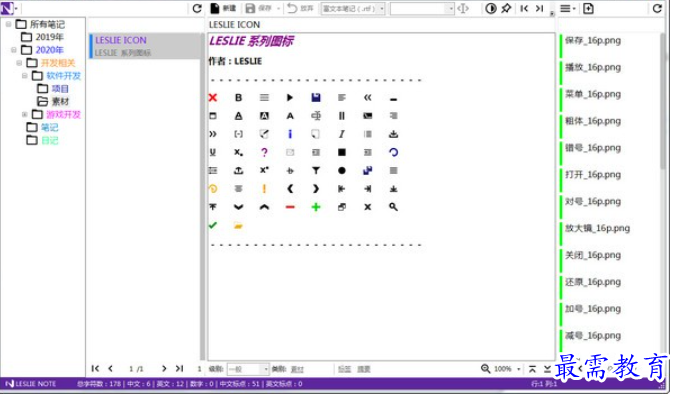Select the 笔记 folder in the tree
Screen dimensions: 676x398
coord(42,127)
